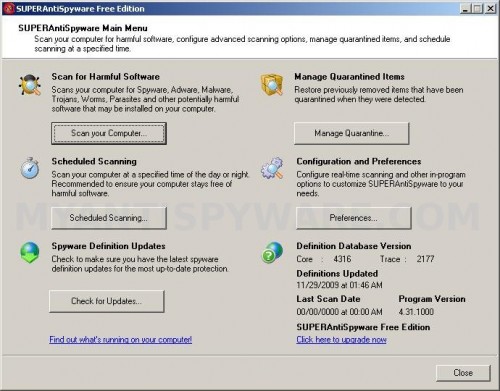Start scan with Scan your Computer button
Viewport: 500px width, 391px height.
109,133
